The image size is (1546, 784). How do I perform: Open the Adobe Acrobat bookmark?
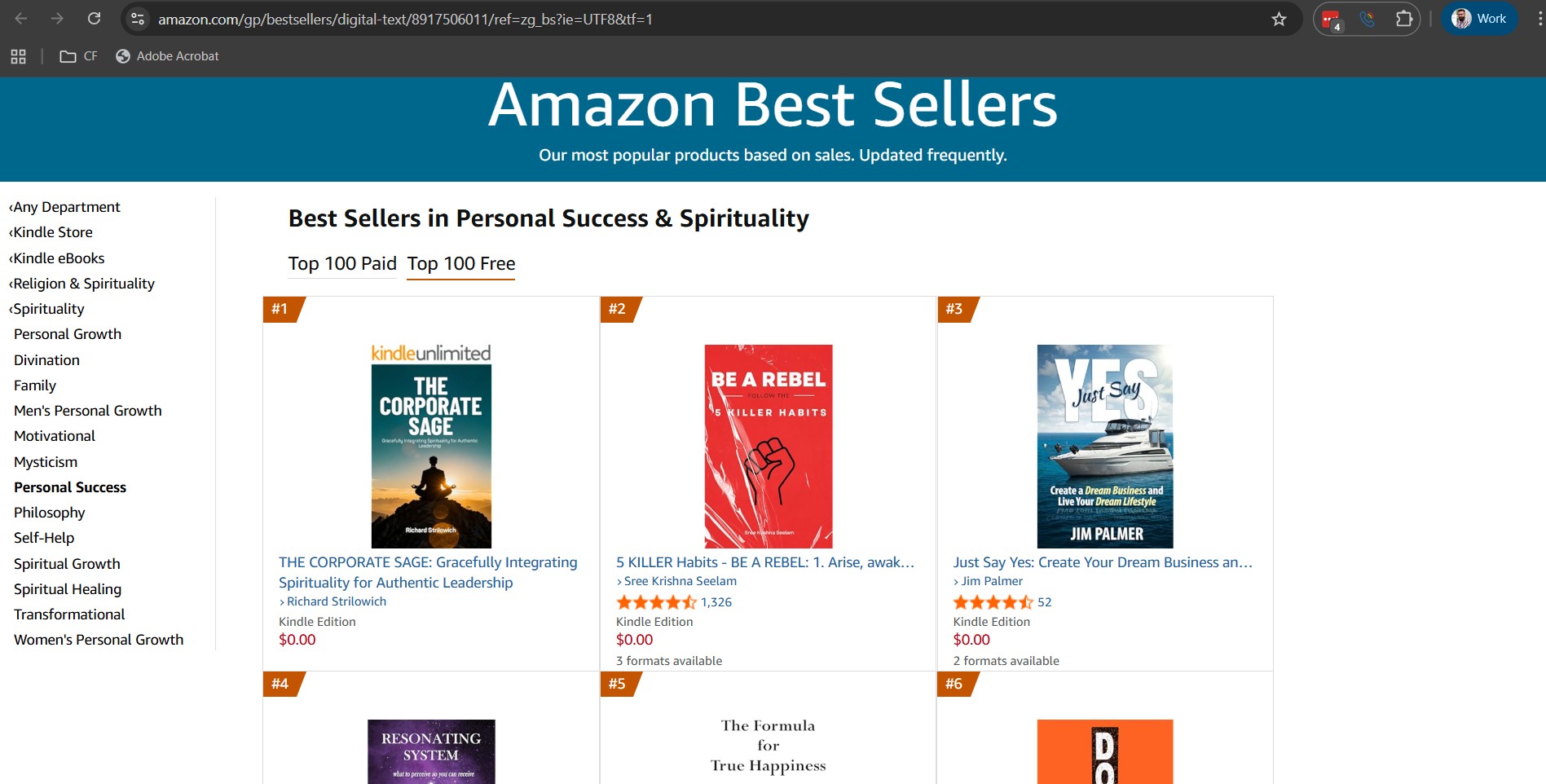point(168,56)
